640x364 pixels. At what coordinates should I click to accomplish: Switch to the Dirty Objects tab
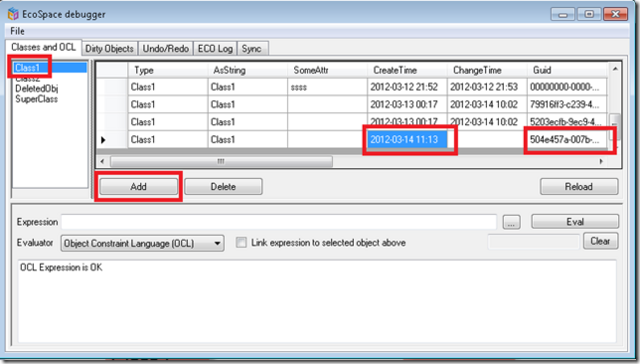pos(109,49)
